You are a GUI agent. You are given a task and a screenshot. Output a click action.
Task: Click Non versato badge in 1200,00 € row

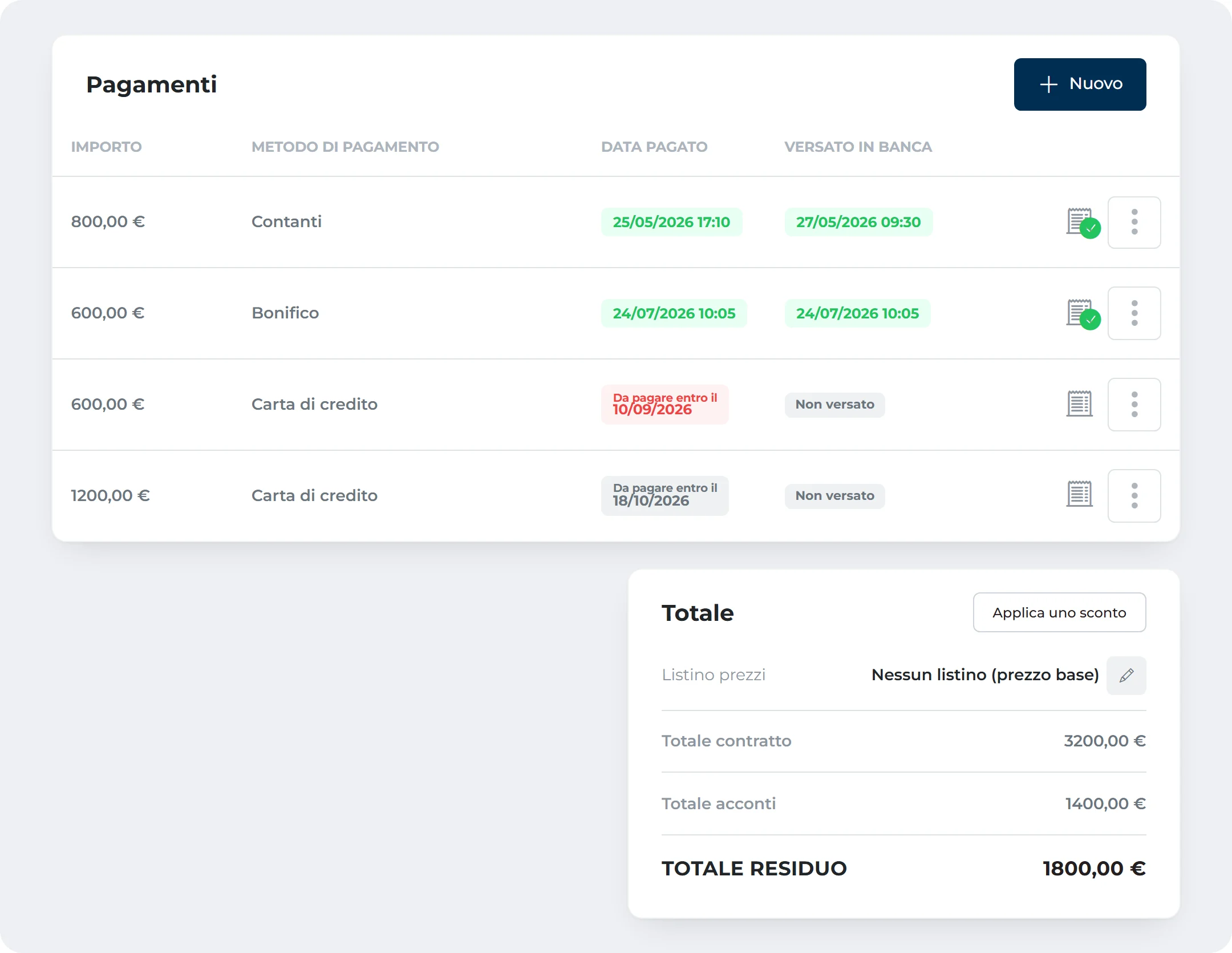tap(834, 496)
